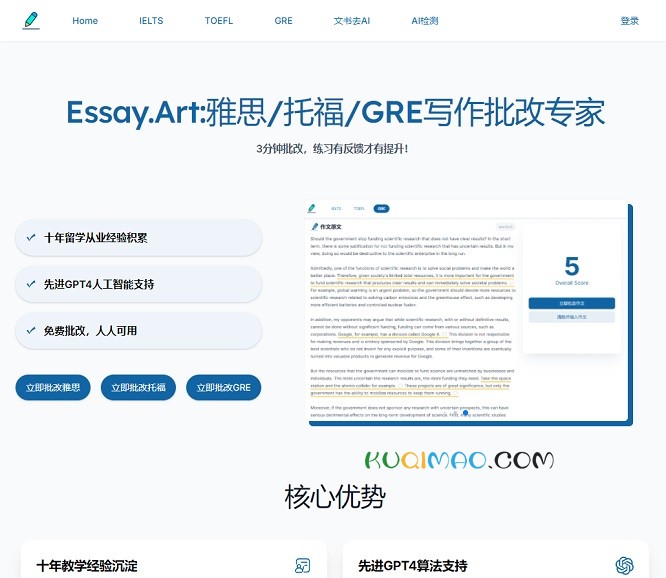The image size is (666, 578).
Task: Click checkmark icon beside 十年留学从业经验积累
Action: (x=31, y=237)
